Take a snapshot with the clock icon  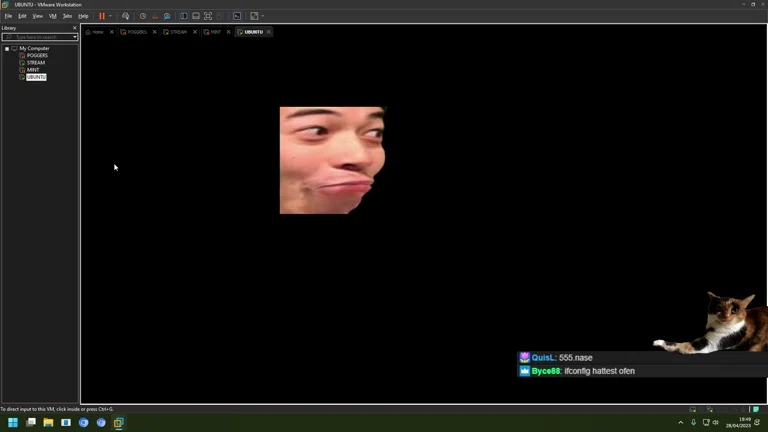point(143,16)
